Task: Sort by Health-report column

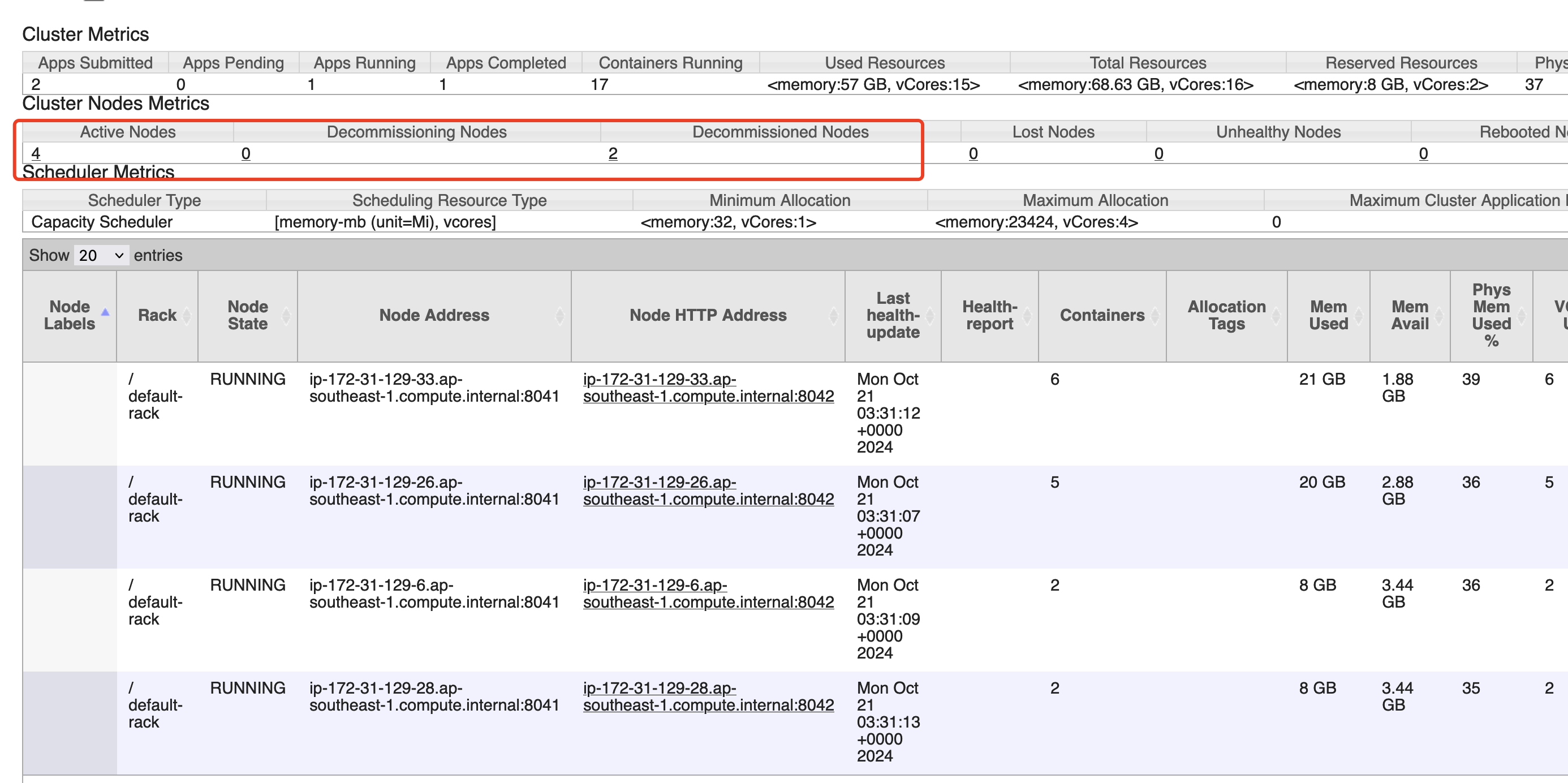Action: coord(1027,315)
